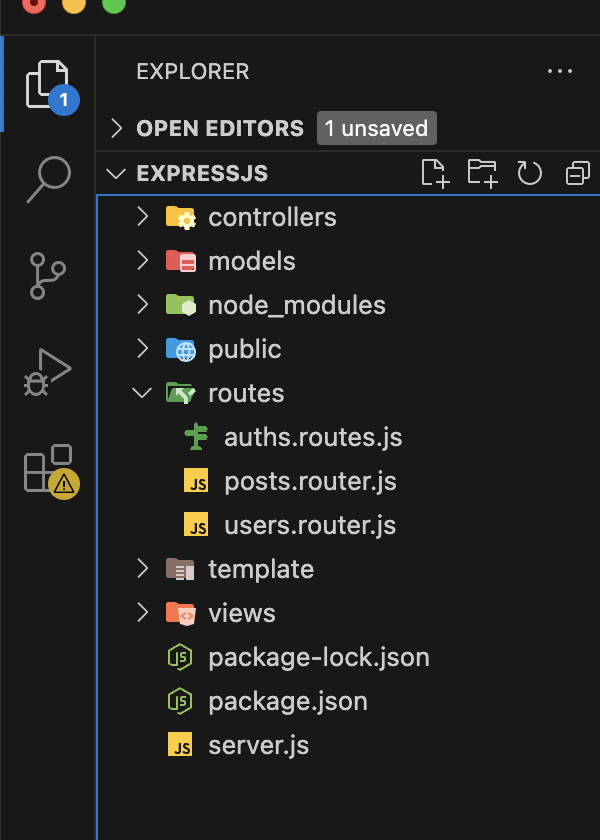Click New Folder icon in EXPRESSJS header
Image resolution: width=600 pixels, height=840 pixels.
click(x=482, y=174)
